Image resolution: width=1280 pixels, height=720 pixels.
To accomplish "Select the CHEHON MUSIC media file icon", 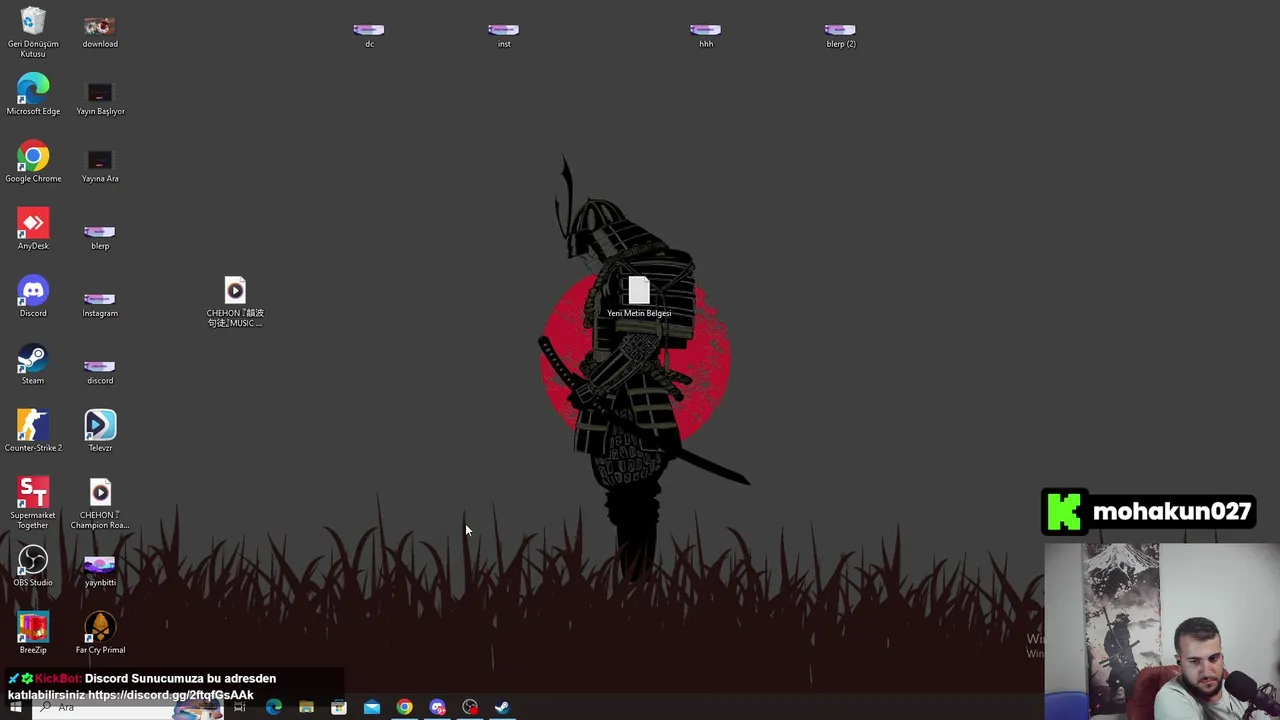I will [235, 303].
